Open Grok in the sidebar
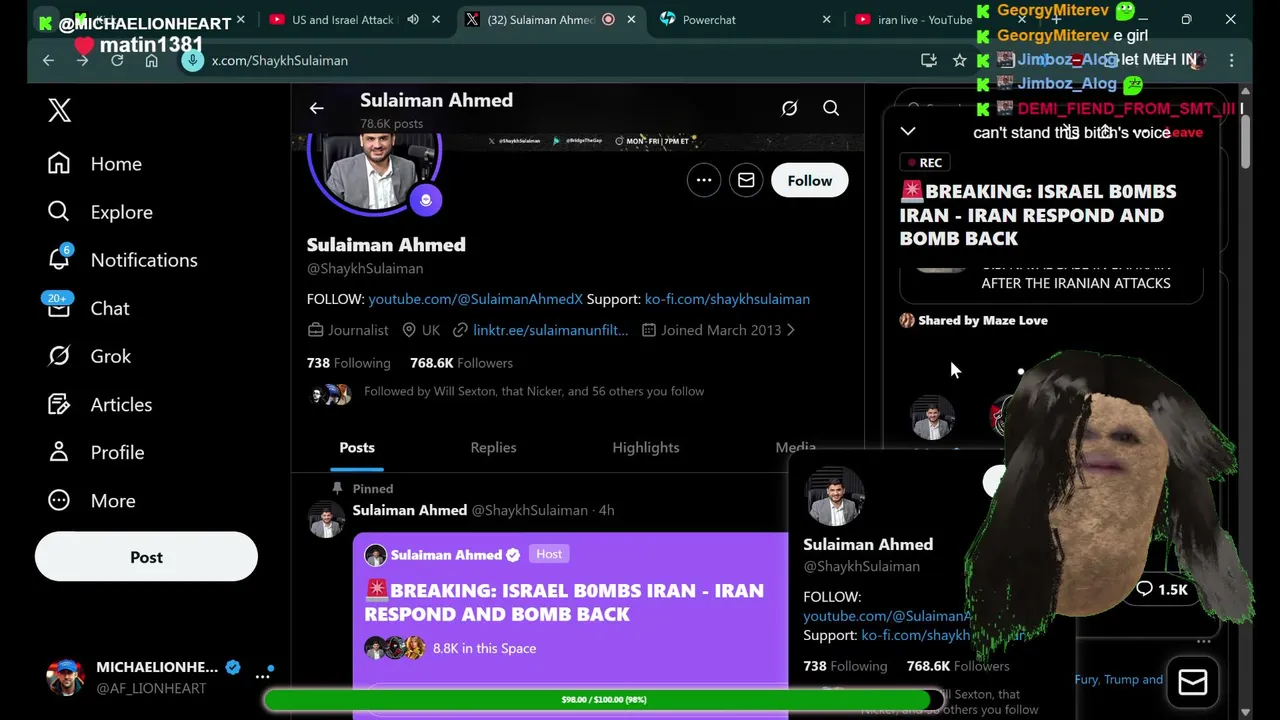 coord(89,356)
